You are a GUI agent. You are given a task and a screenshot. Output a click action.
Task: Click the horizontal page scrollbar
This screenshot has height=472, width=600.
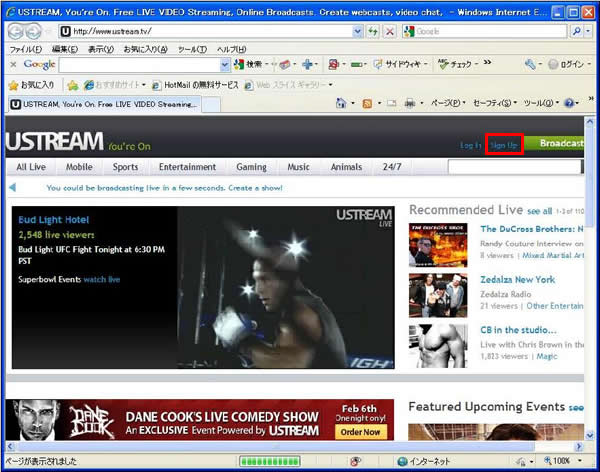point(276,446)
